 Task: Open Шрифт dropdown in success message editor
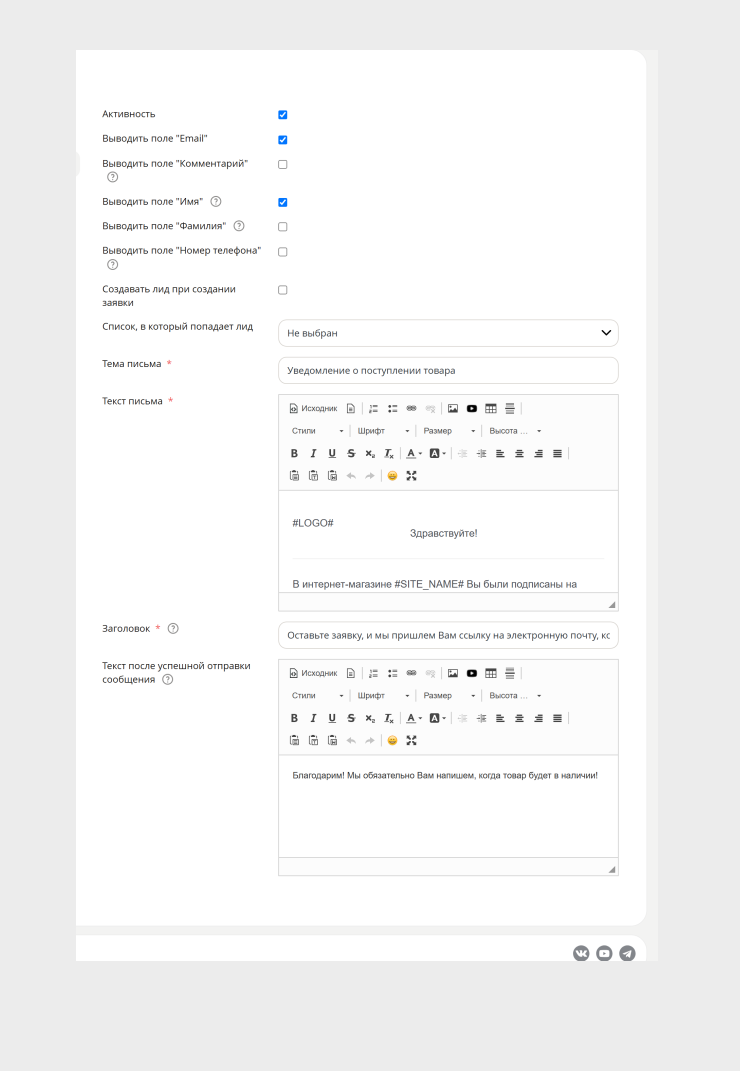[x=383, y=695]
